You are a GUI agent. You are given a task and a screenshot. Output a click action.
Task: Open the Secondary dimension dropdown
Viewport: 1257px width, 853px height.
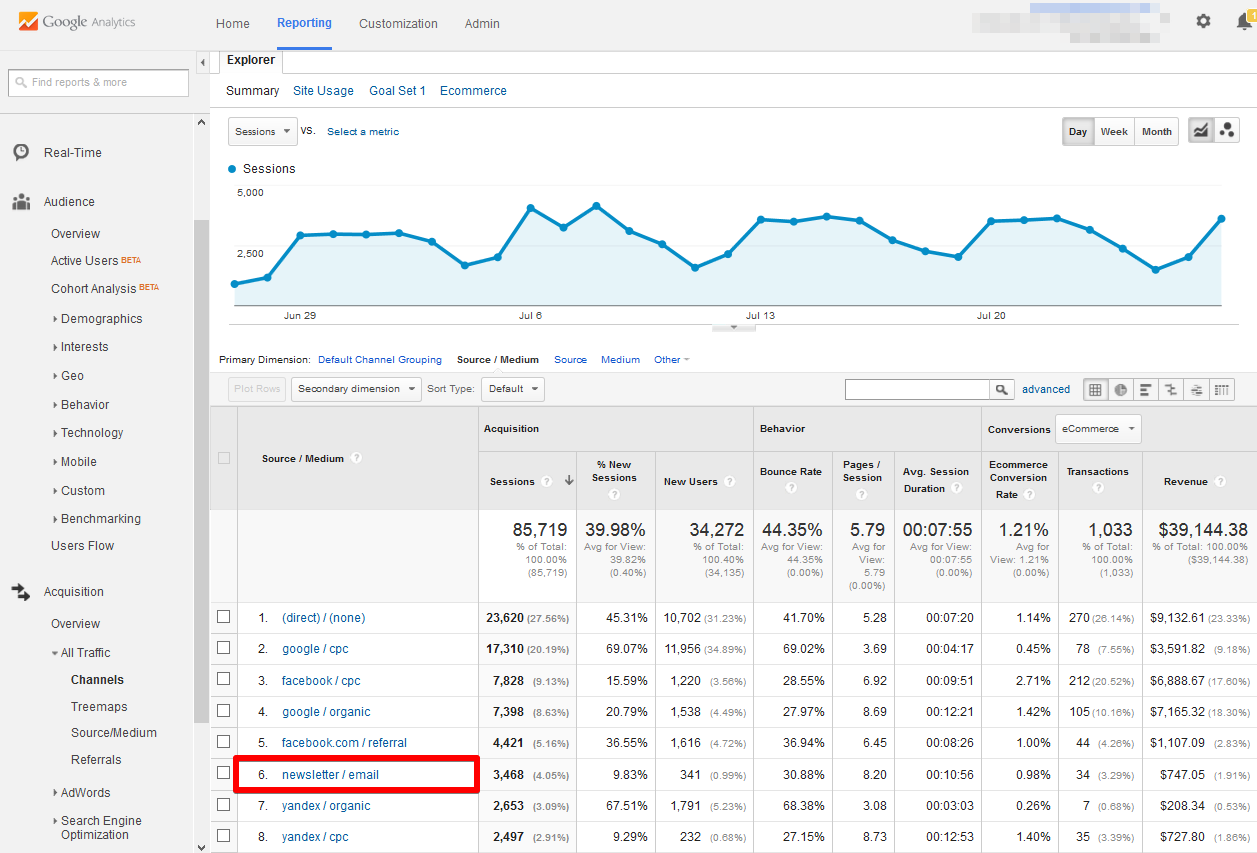tap(356, 389)
